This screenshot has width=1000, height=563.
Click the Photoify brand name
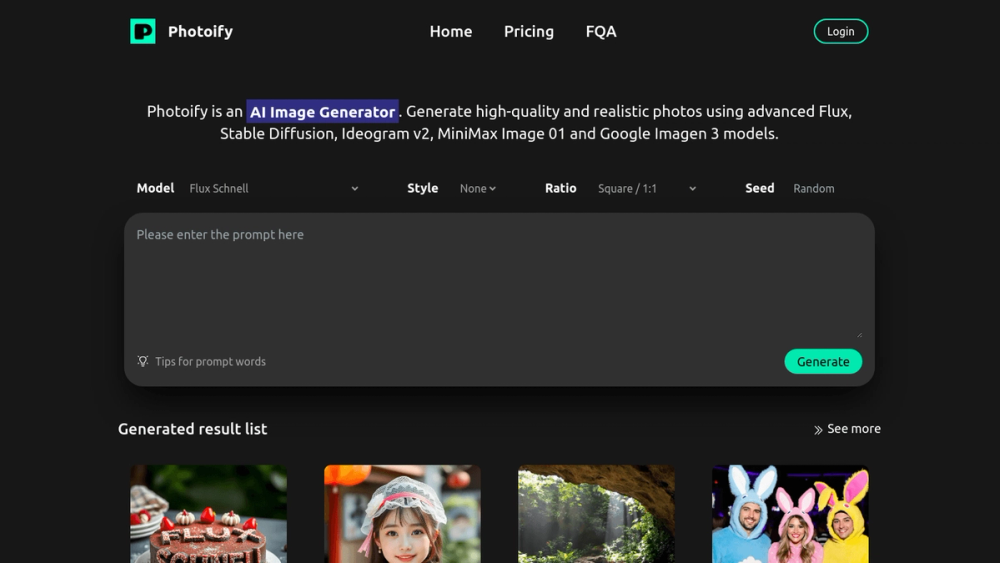point(200,31)
